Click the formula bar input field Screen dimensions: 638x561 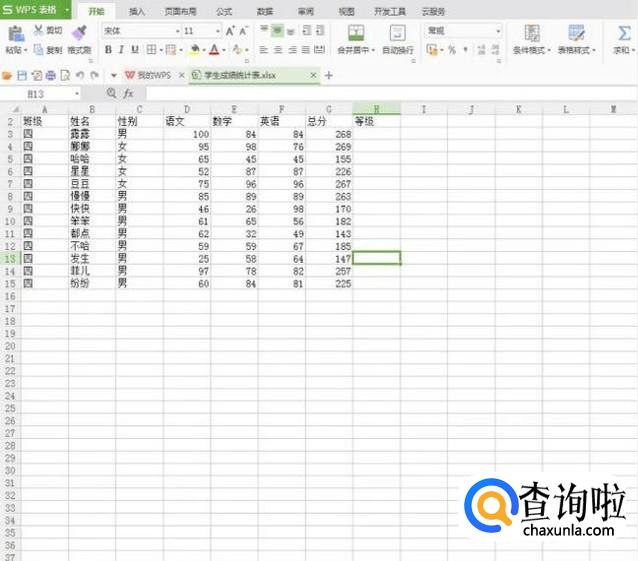[x=391, y=94]
